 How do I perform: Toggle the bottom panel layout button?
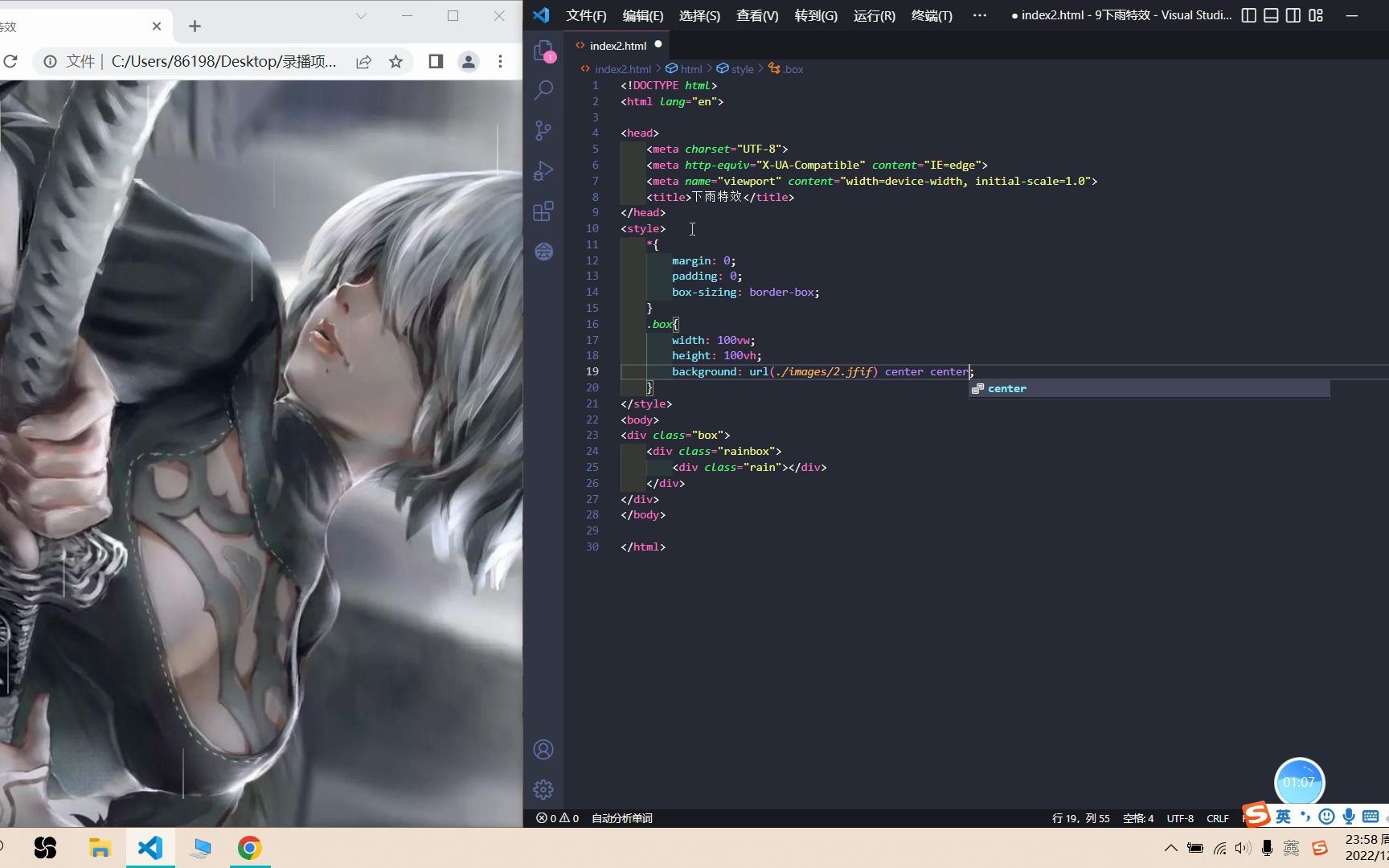point(1271,15)
